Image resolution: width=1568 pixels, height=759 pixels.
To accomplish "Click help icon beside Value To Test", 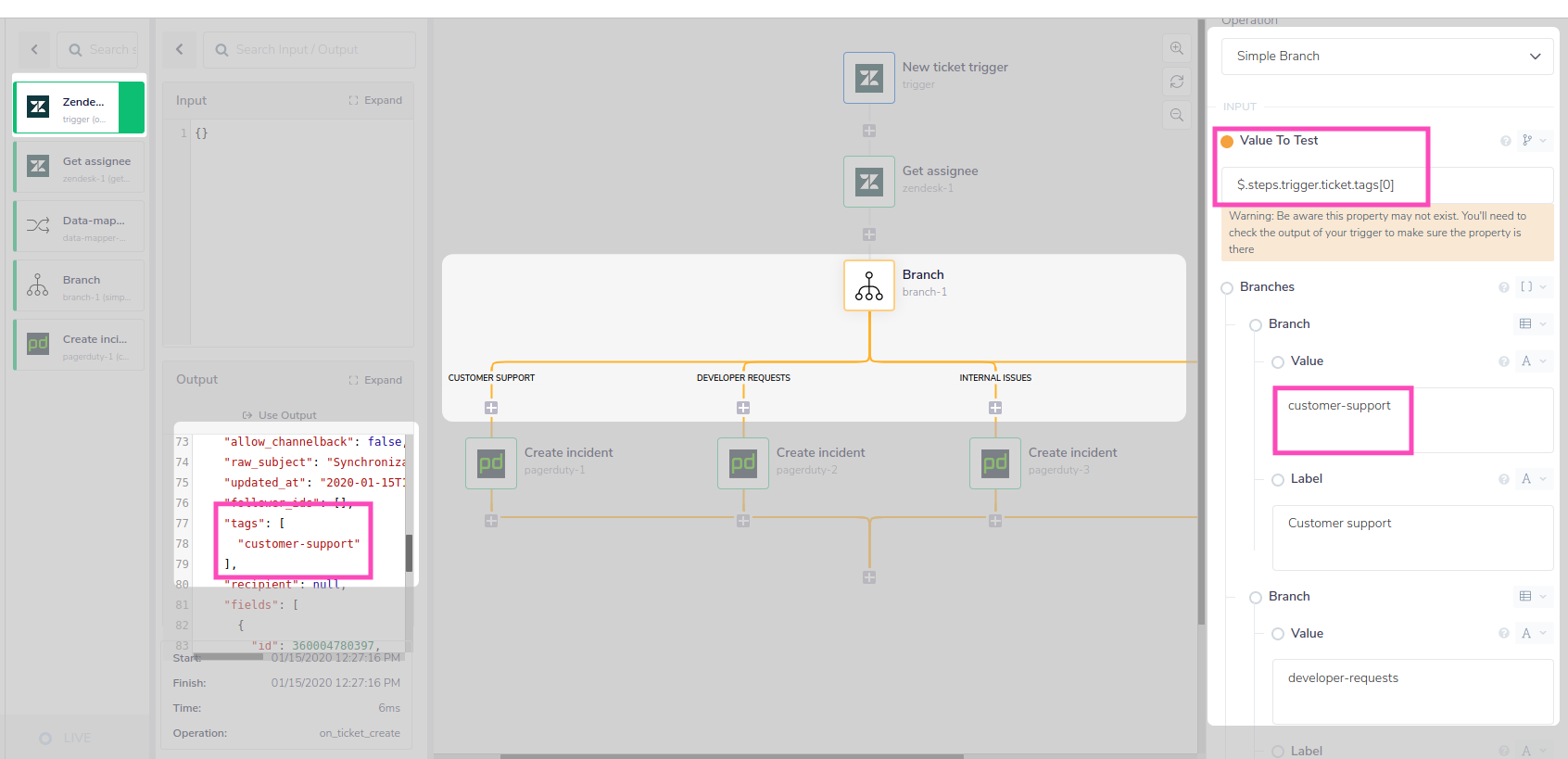I will click(1505, 141).
